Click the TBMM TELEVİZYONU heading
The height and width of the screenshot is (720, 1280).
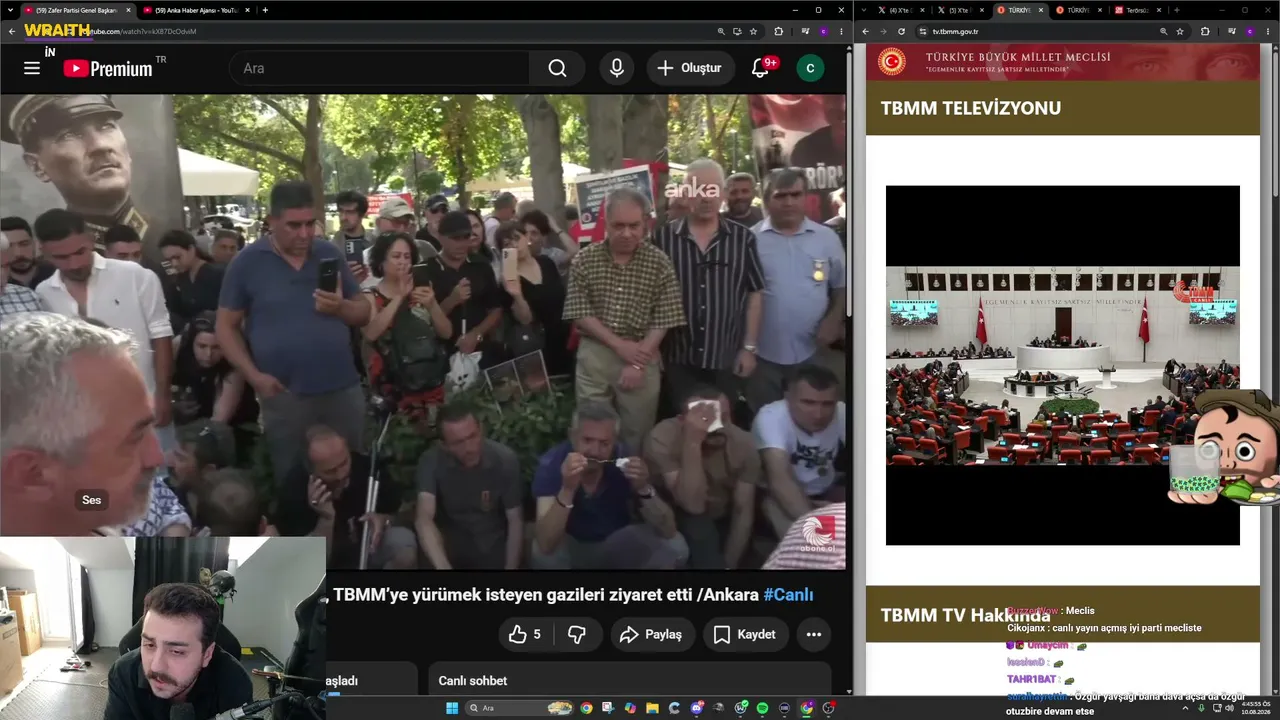point(971,108)
